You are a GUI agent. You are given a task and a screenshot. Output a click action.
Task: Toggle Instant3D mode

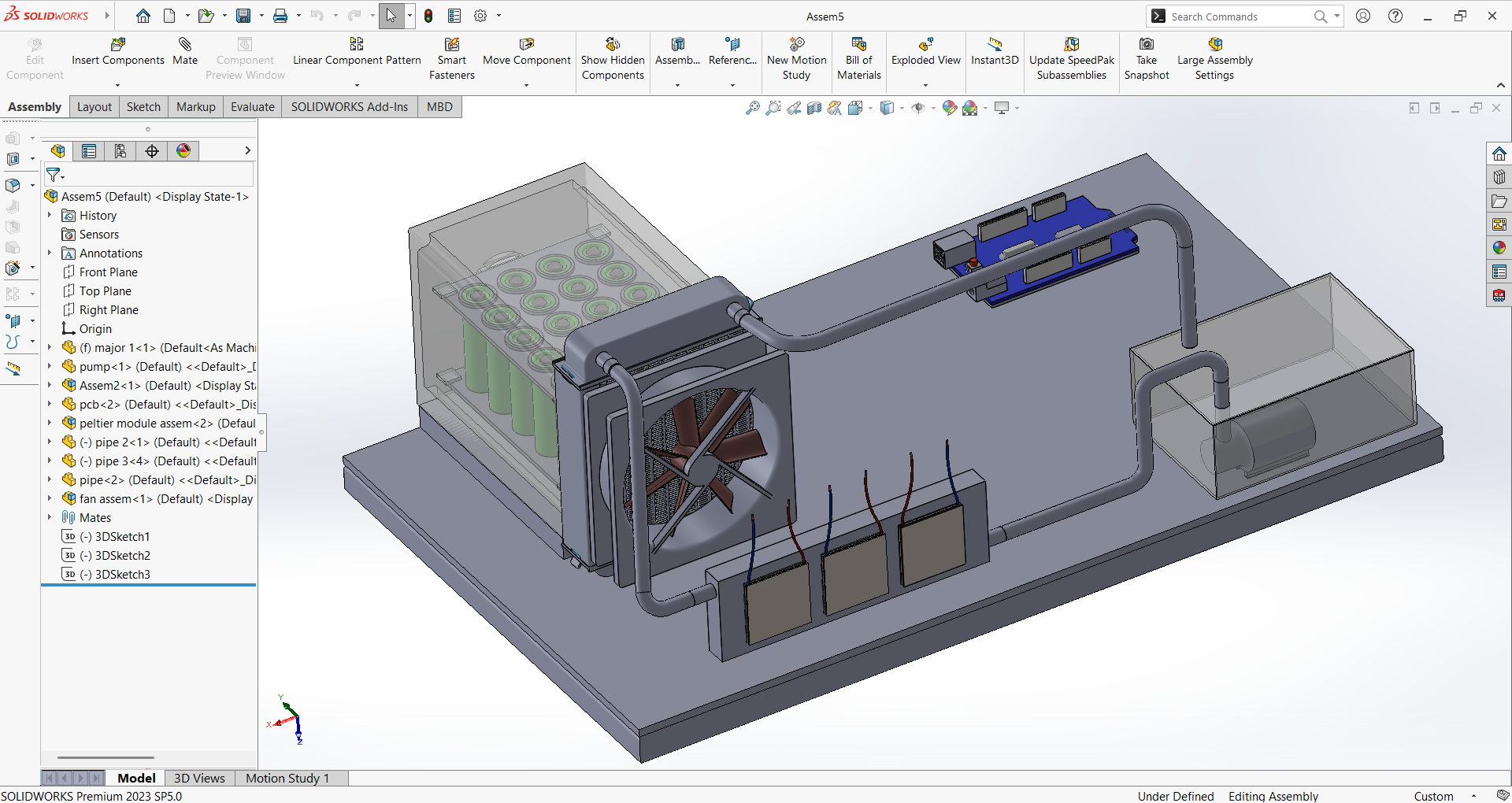[995, 45]
